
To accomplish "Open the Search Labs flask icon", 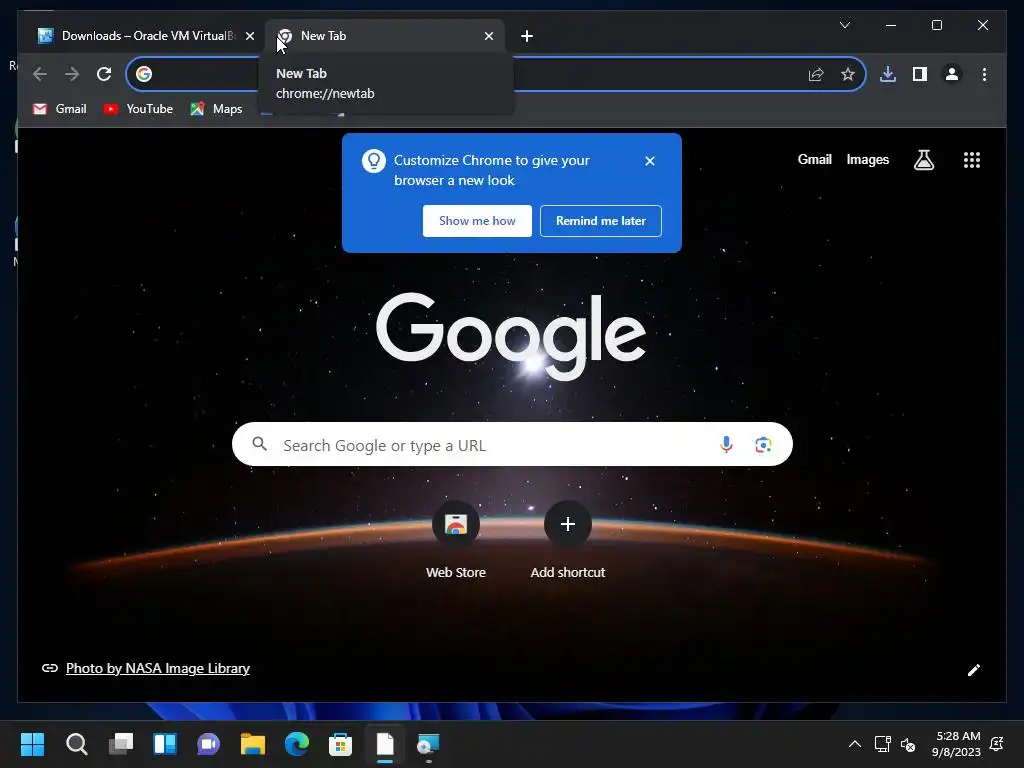I will click(x=923, y=160).
